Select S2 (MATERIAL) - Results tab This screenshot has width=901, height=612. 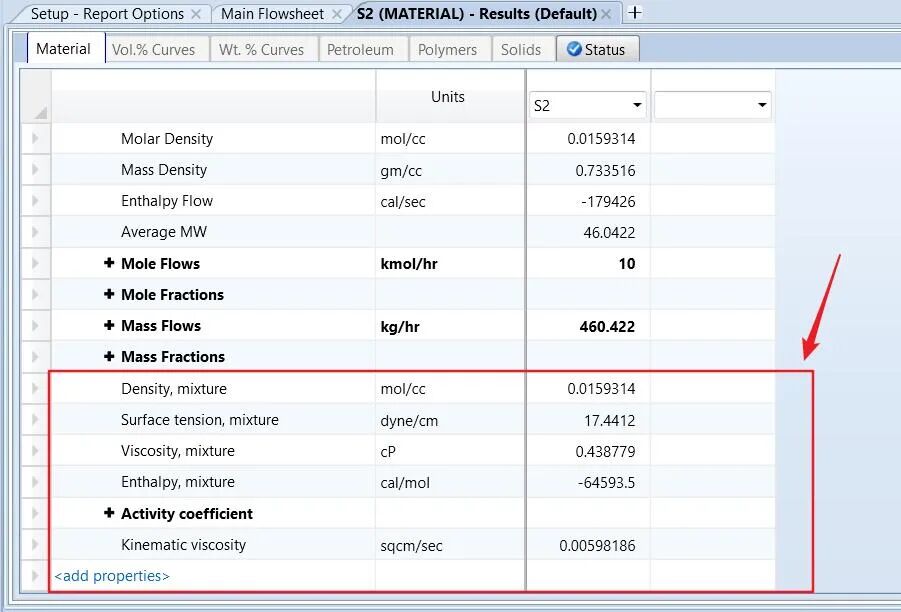[x=476, y=14]
